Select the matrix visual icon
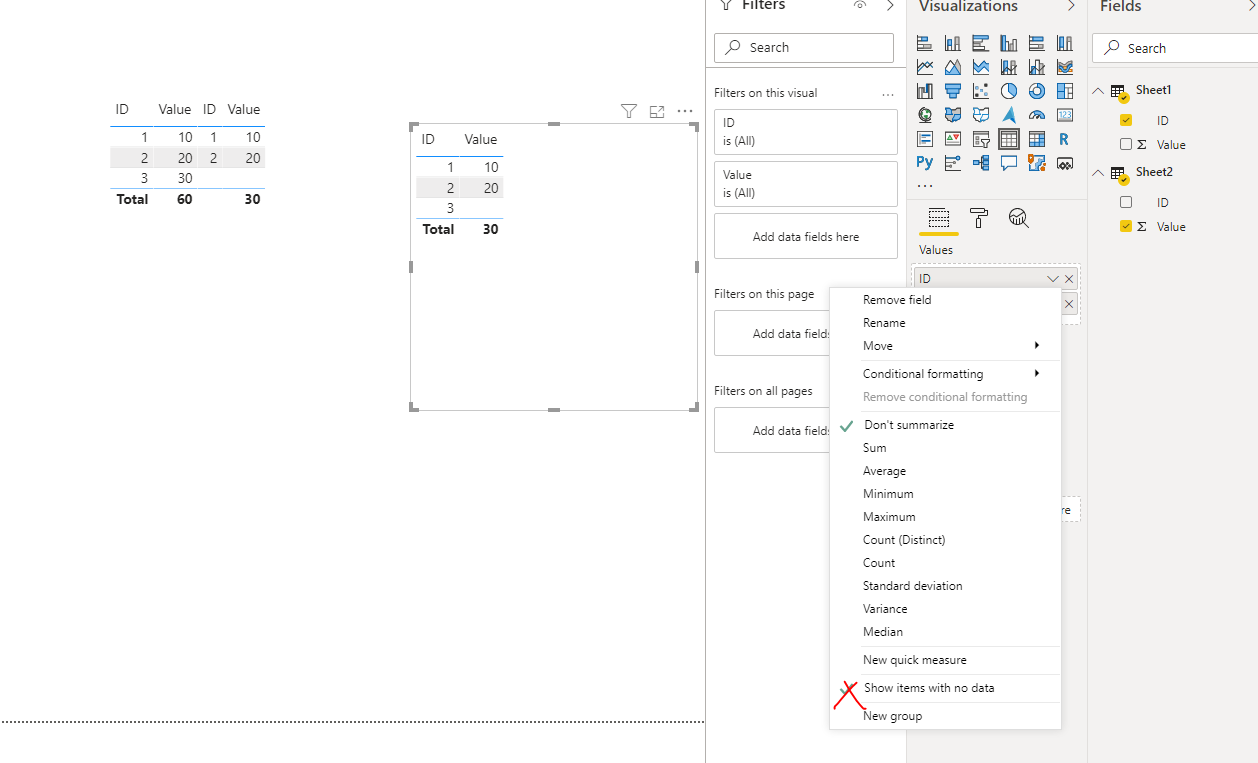 [1036, 139]
